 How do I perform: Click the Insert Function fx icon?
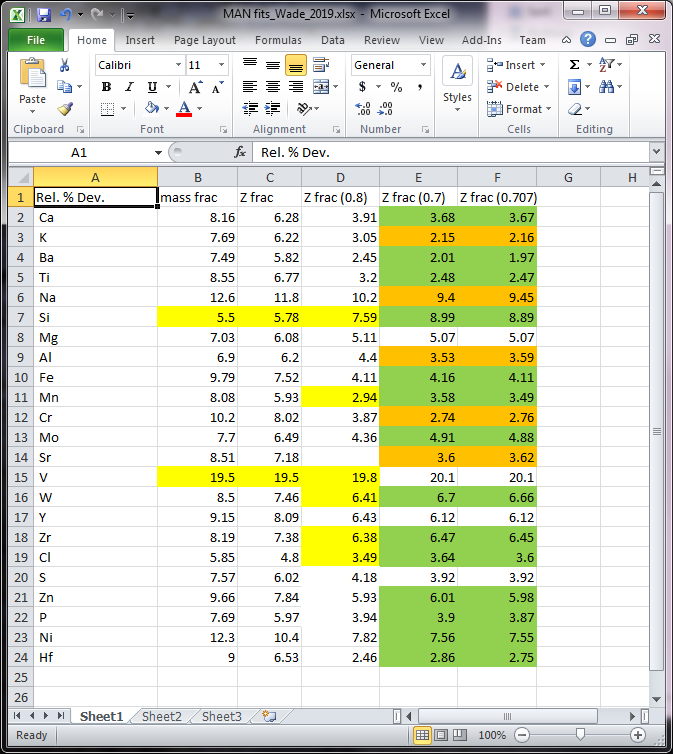coord(240,152)
